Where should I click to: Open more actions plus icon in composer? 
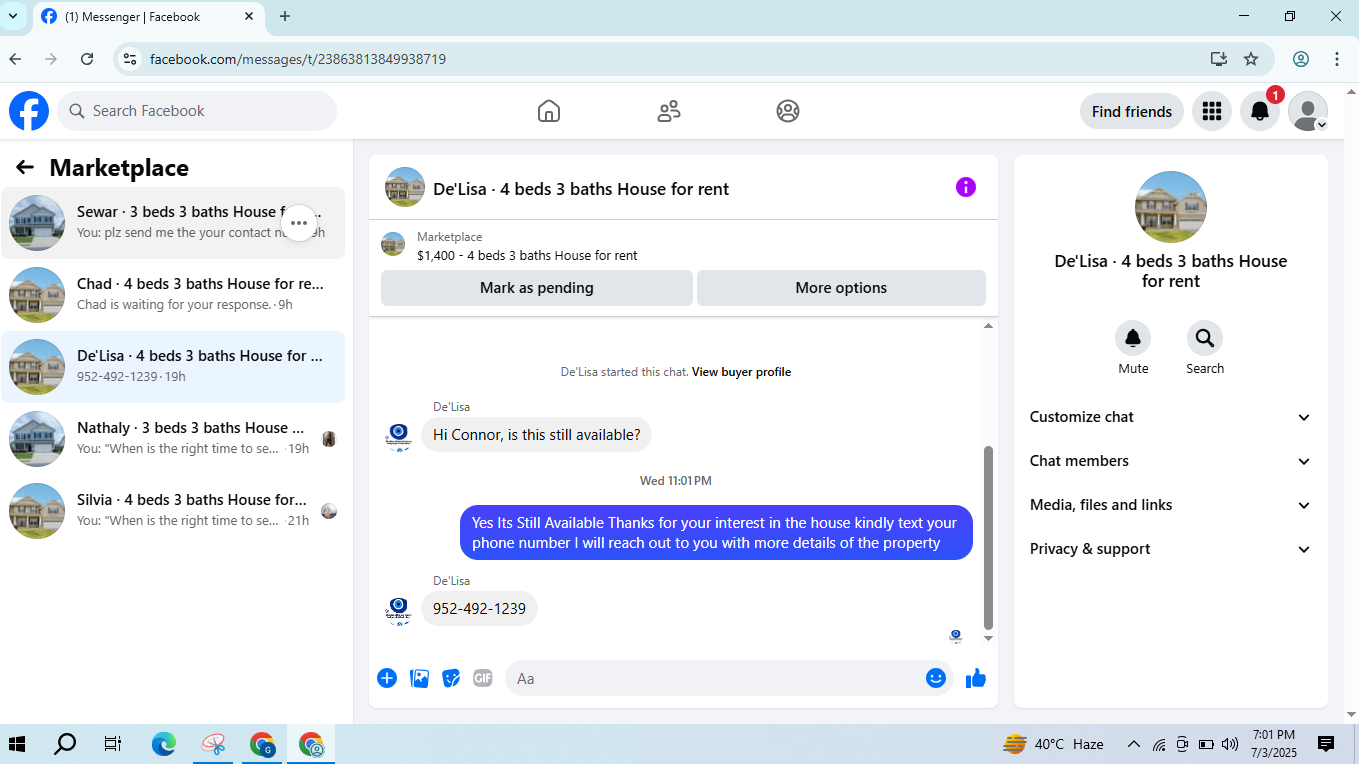point(387,678)
